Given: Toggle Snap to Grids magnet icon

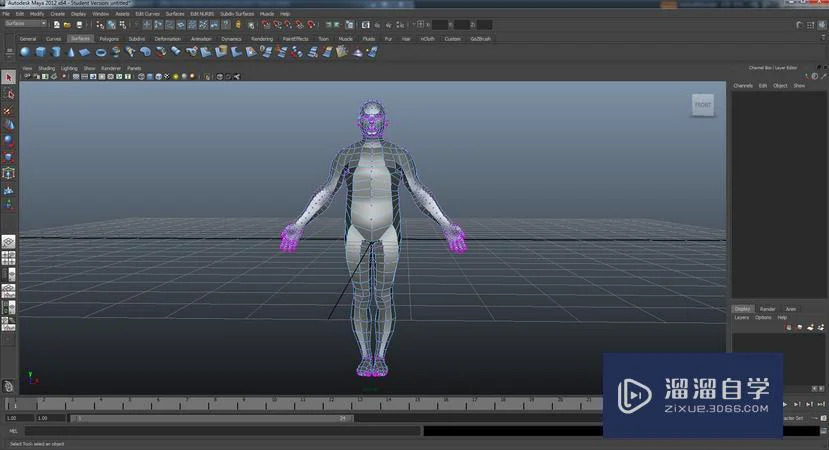Looking at the screenshot, I should [x=266, y=25].
